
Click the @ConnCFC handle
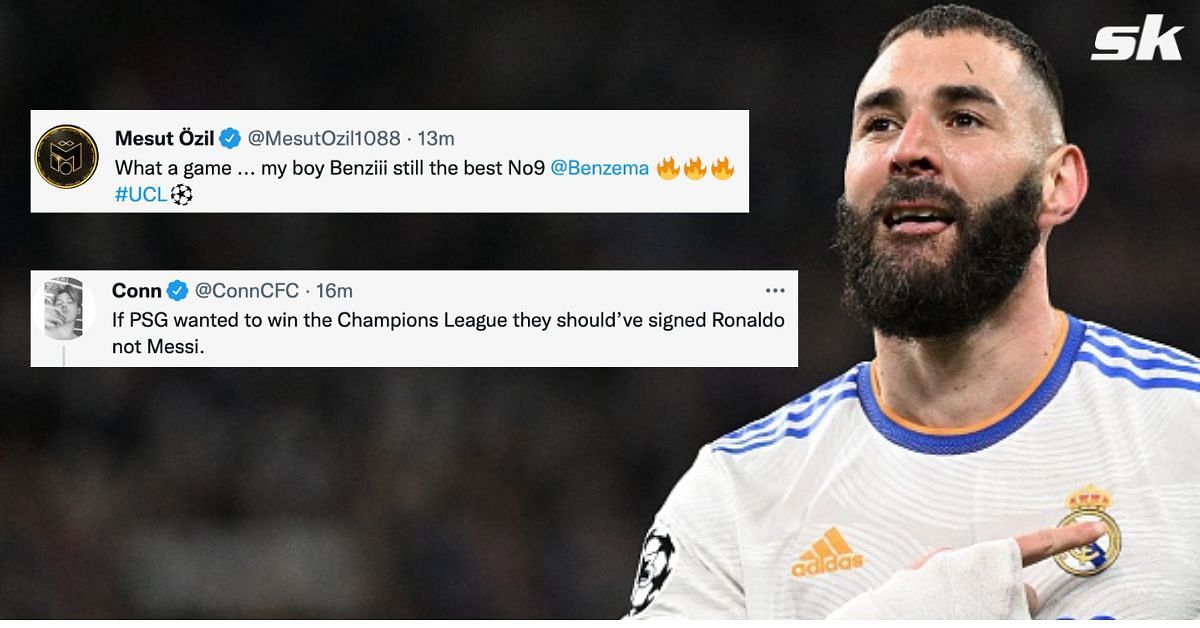245,291
